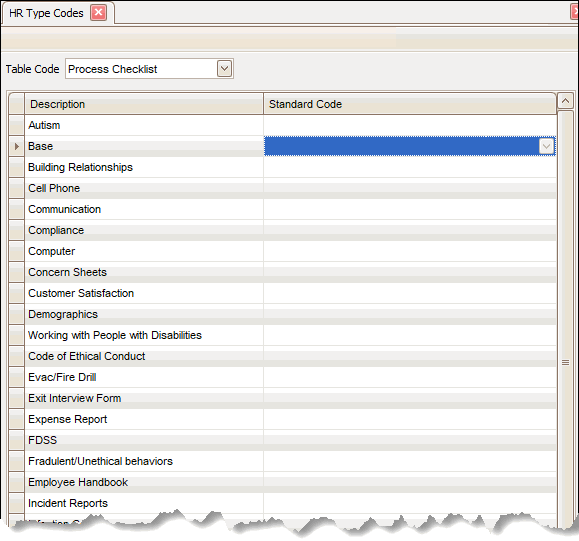Viewport: 579px width, 541px height.
Task: Click the row pointer arrow beside Base
Action: point(17,146)
